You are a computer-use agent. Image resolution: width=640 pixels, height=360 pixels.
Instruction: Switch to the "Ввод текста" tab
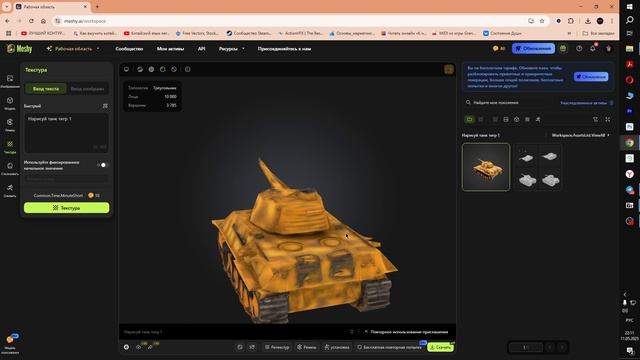pos(46,89)
